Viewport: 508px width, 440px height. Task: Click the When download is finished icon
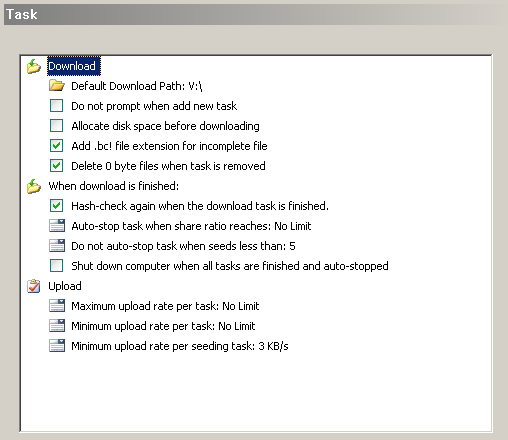click(34, 186)
